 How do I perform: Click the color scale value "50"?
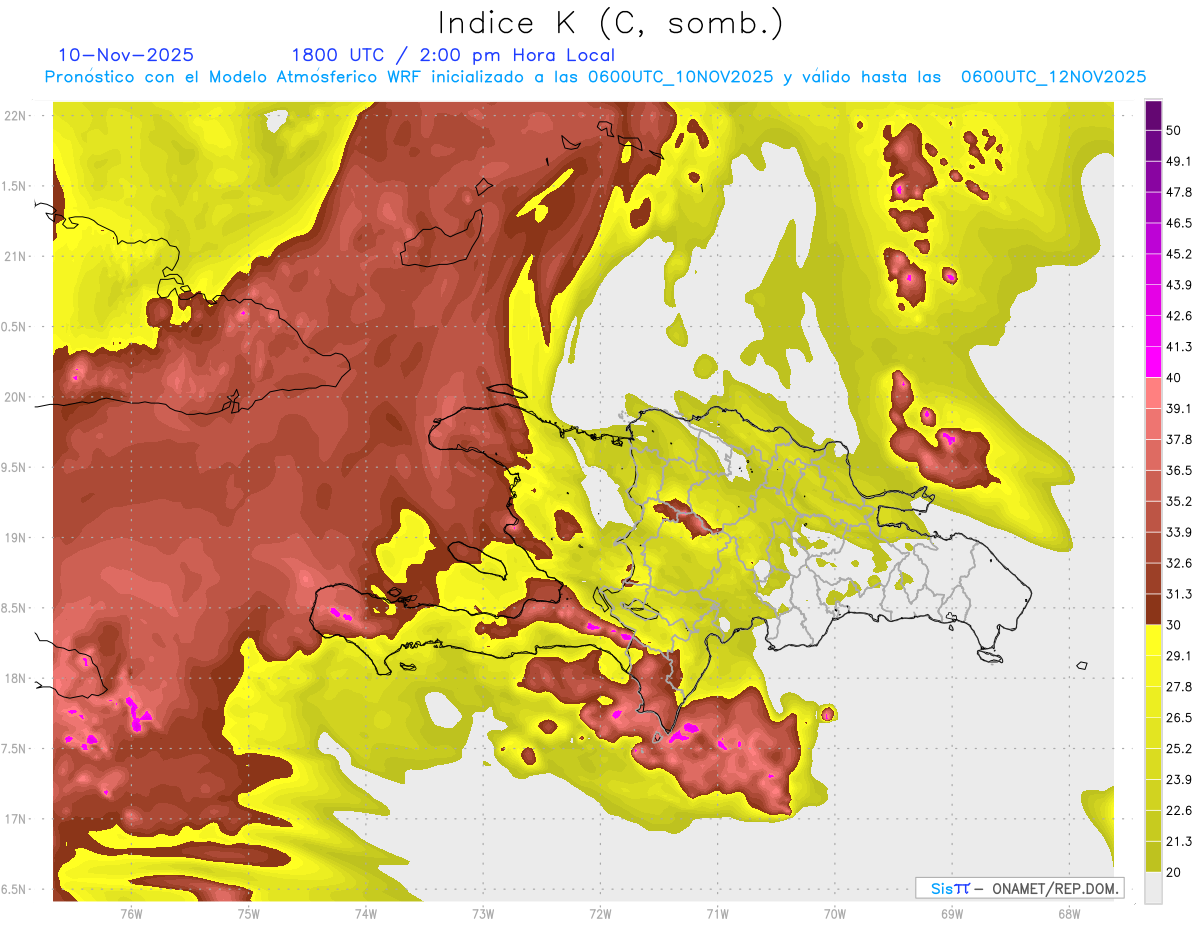tap(1174, 130)
